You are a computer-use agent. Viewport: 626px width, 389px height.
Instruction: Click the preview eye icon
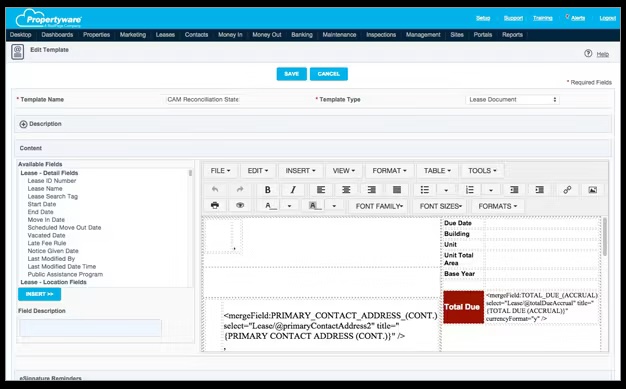click(240, 205)
